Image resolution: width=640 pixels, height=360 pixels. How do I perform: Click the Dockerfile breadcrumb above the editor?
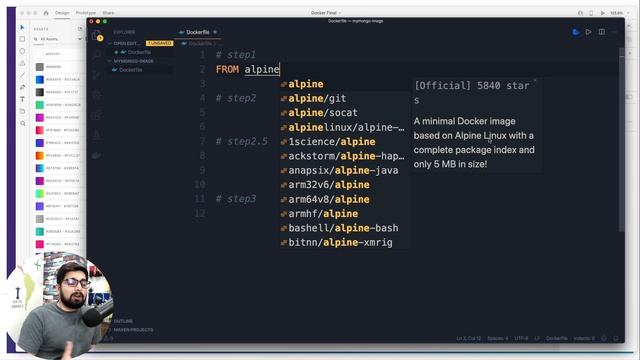(199, 43)
